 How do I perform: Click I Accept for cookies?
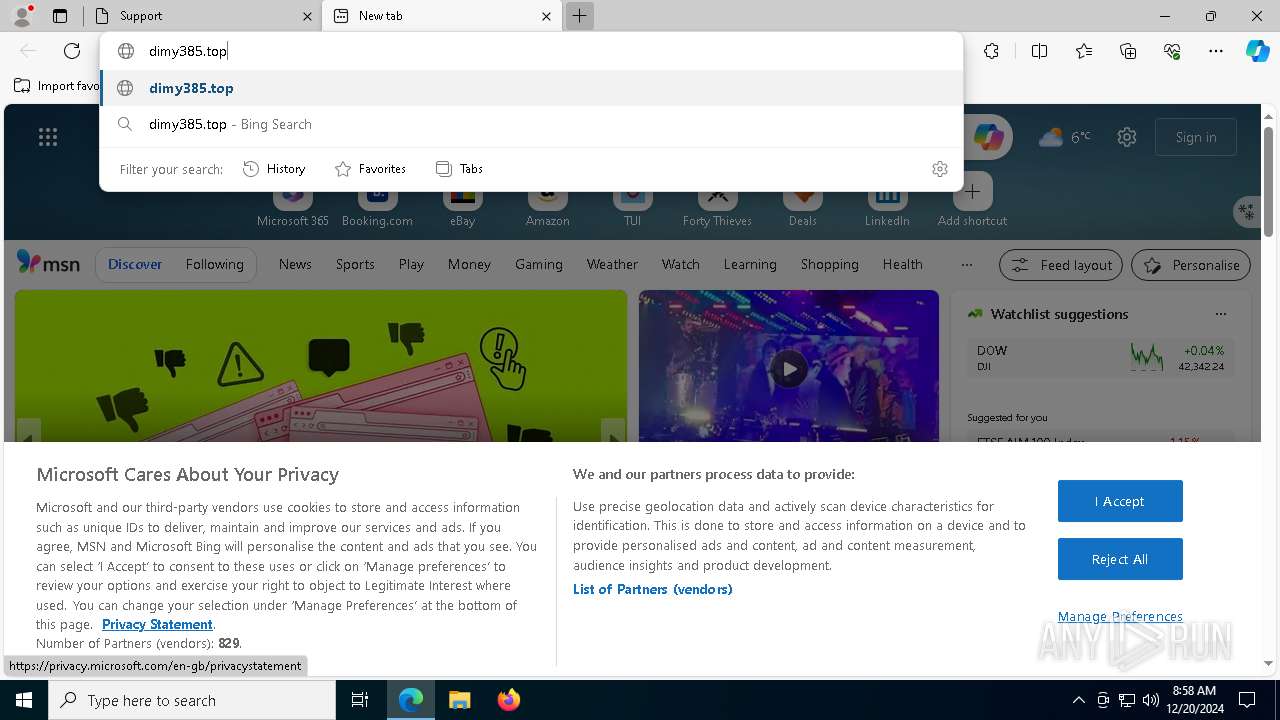[1120, 501]
